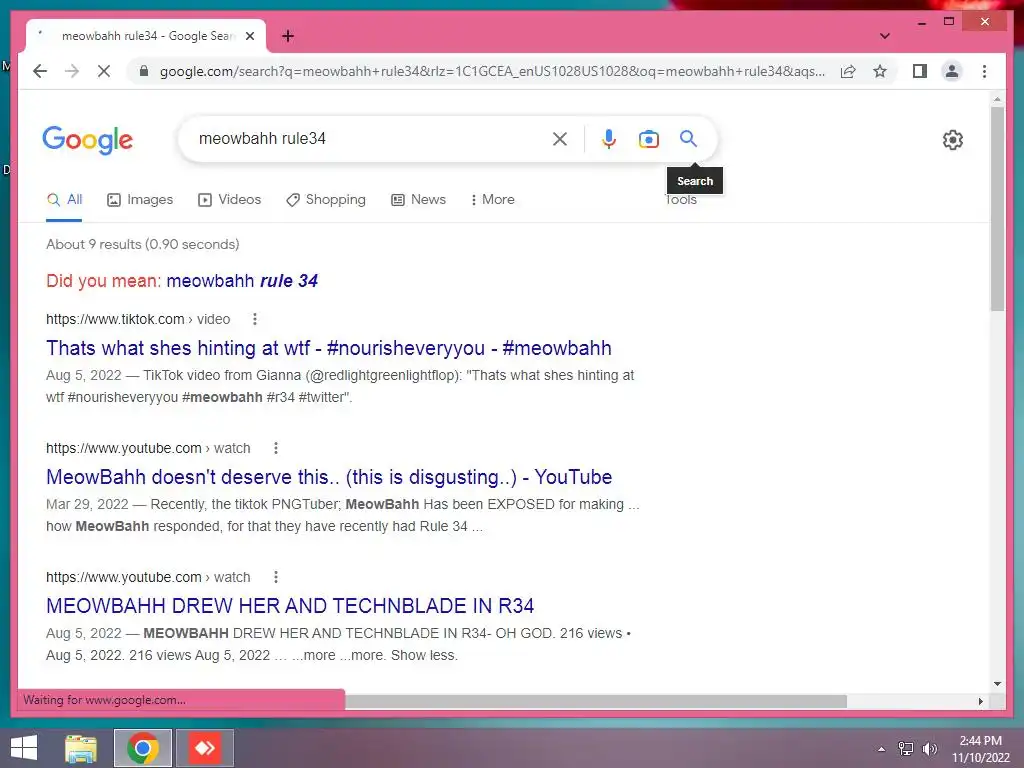This screenshot has width=1024, height=768.
Task: Open the Chrome profile avatar
Action: pyautogui.click(x=952, y=71)
